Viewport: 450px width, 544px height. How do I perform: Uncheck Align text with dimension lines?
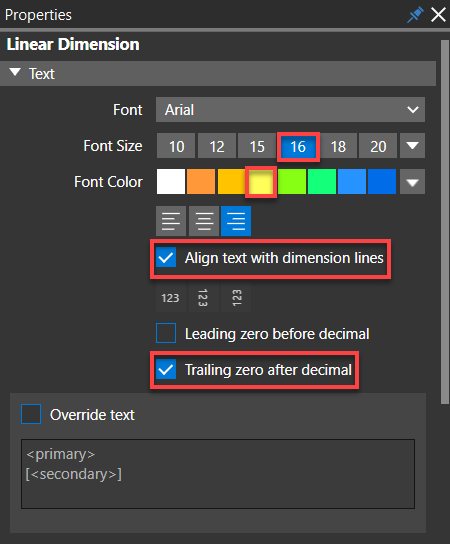[x=166, y=257]
